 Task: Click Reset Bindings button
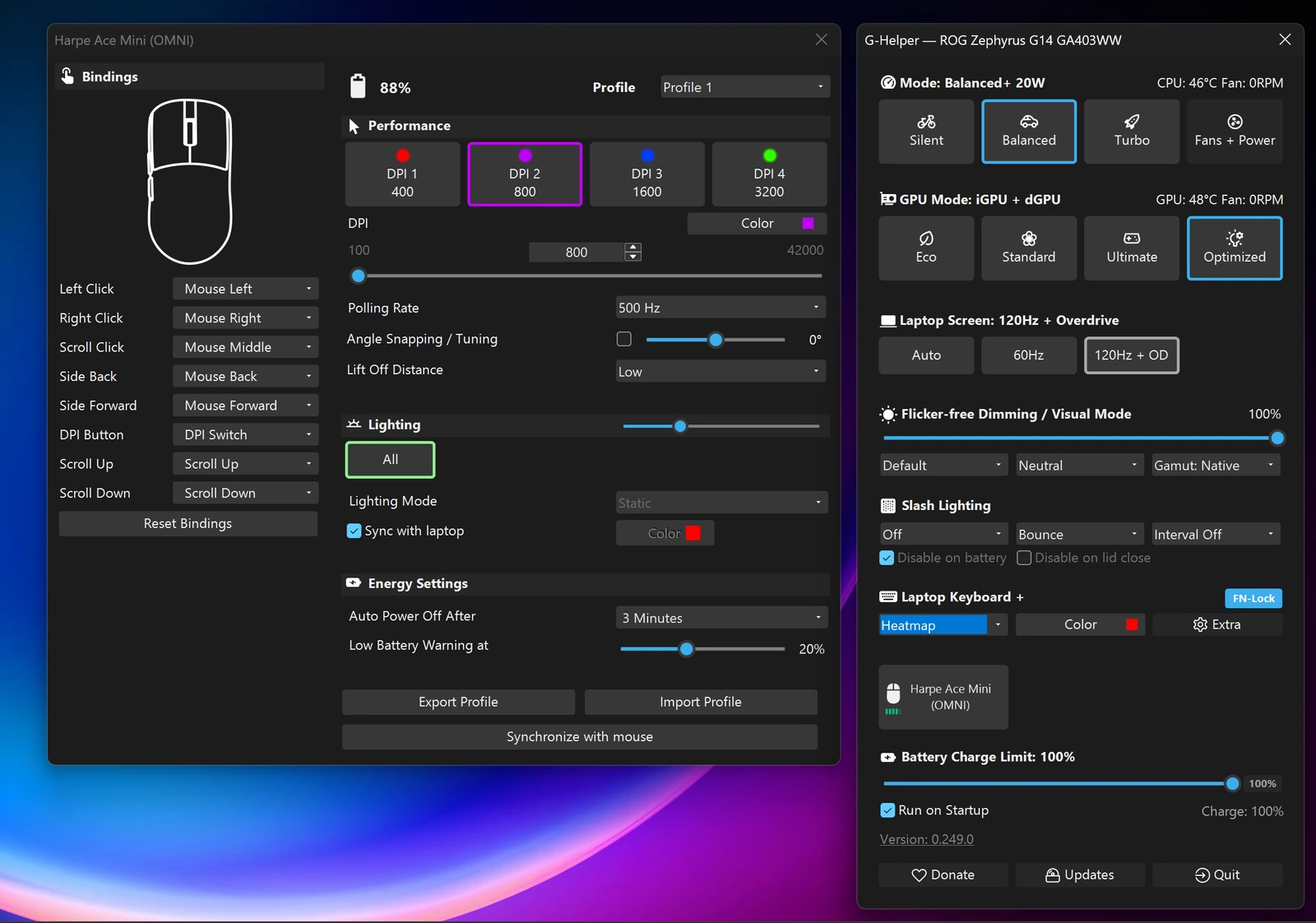pos(188,523)
